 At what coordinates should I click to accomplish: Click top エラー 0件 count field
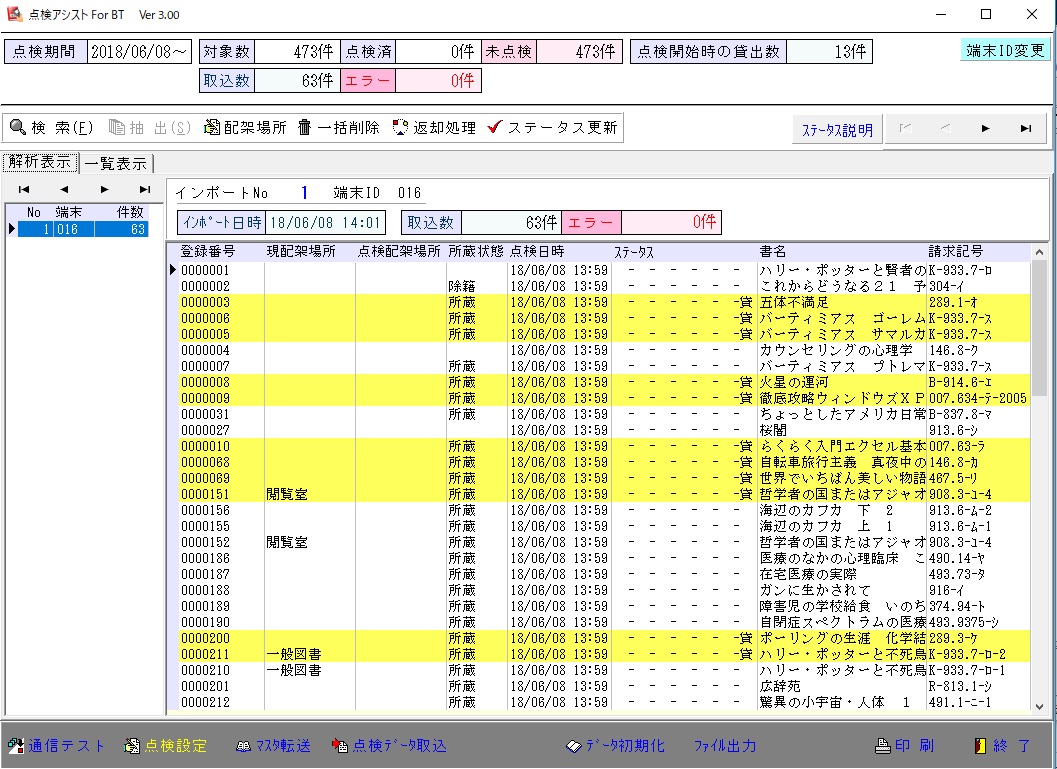coord(438,81)
